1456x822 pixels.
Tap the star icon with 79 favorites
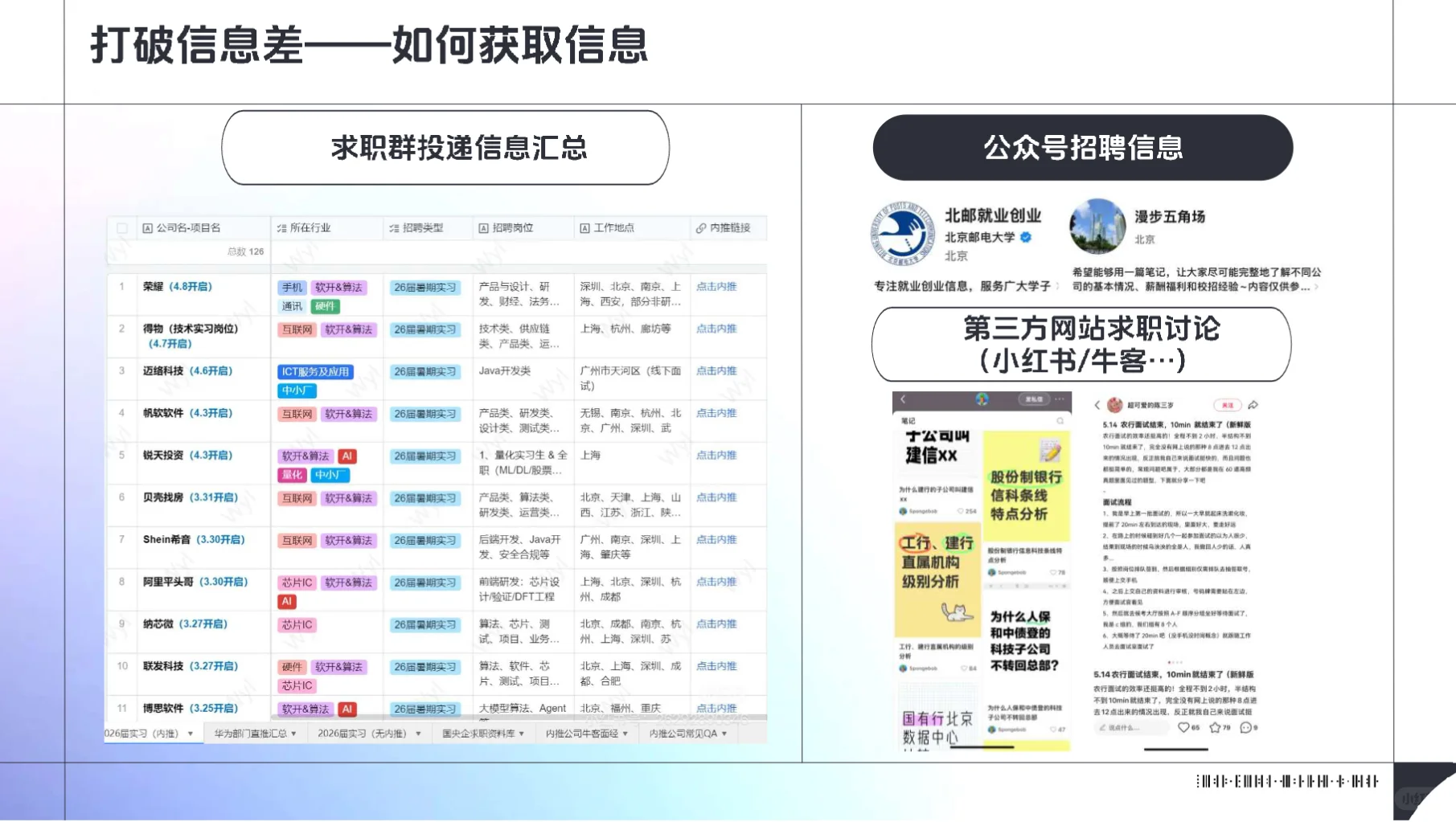tap(1215, 727)
